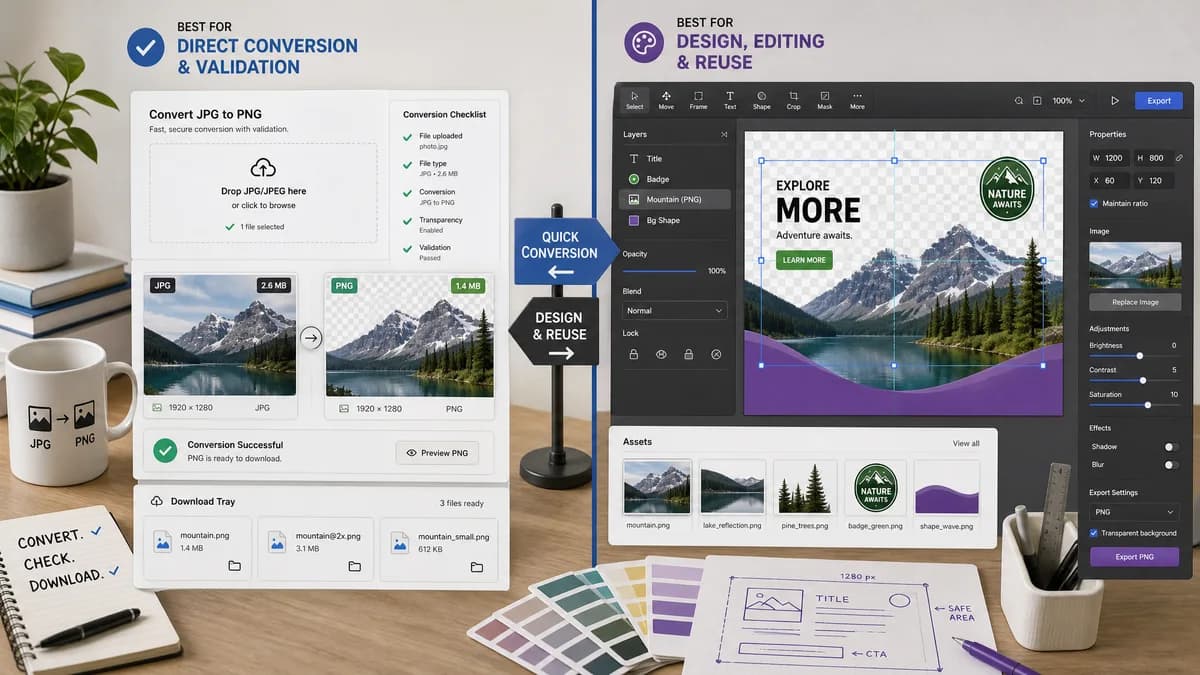Select the Bg Shape layer
This screenshot has height=675, width=1200.
(x=676, y=220)
